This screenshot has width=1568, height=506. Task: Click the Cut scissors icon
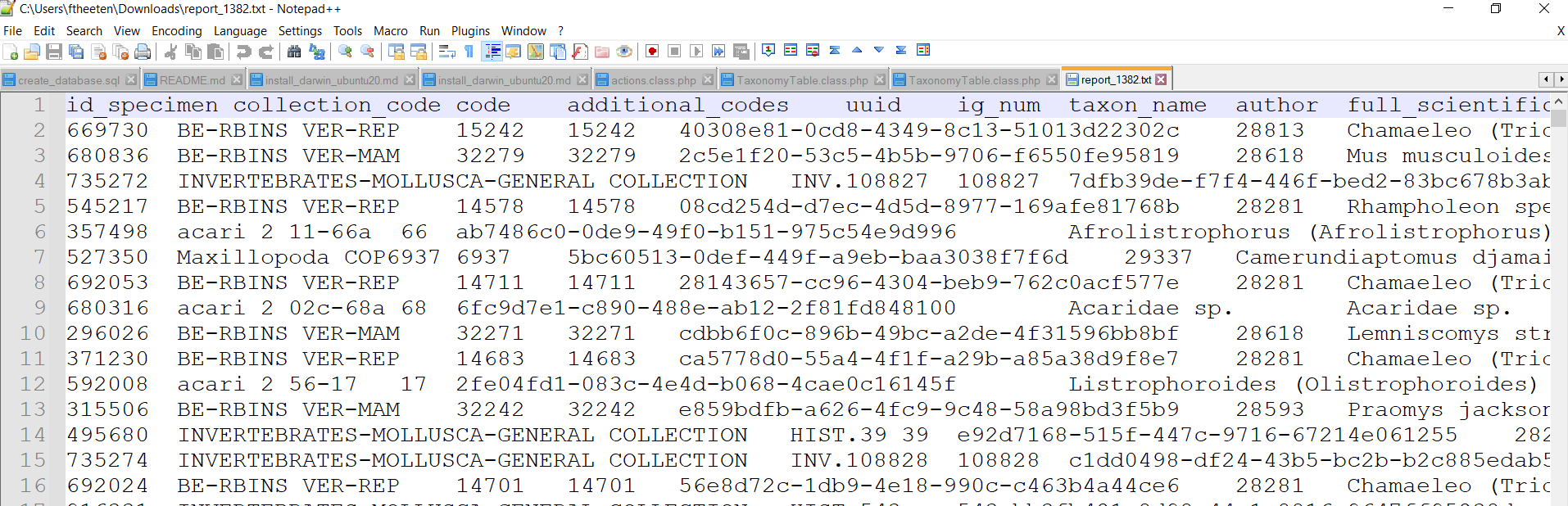tap(170, 52)
